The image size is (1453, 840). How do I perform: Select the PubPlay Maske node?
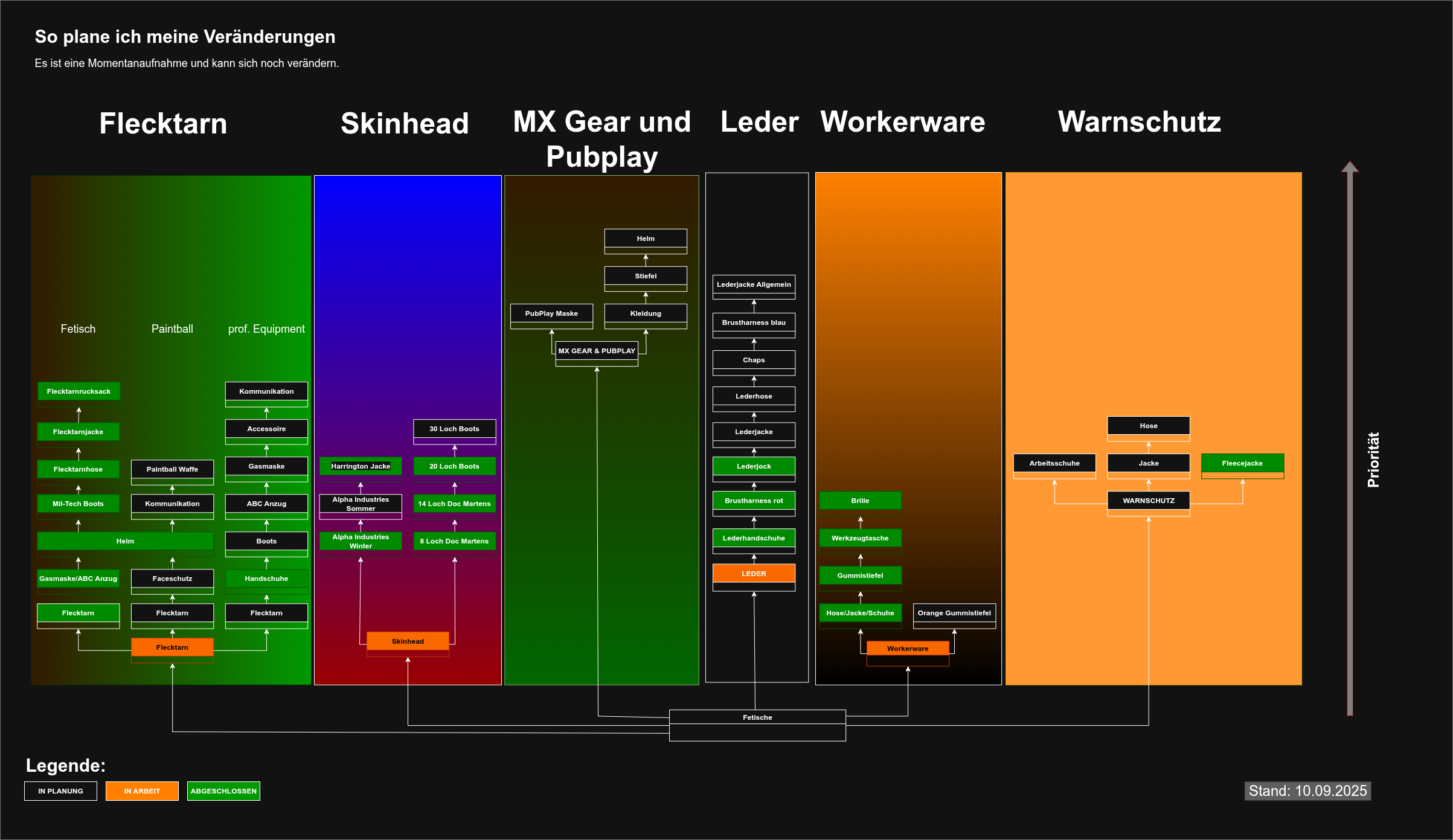(x=551, y=313)
